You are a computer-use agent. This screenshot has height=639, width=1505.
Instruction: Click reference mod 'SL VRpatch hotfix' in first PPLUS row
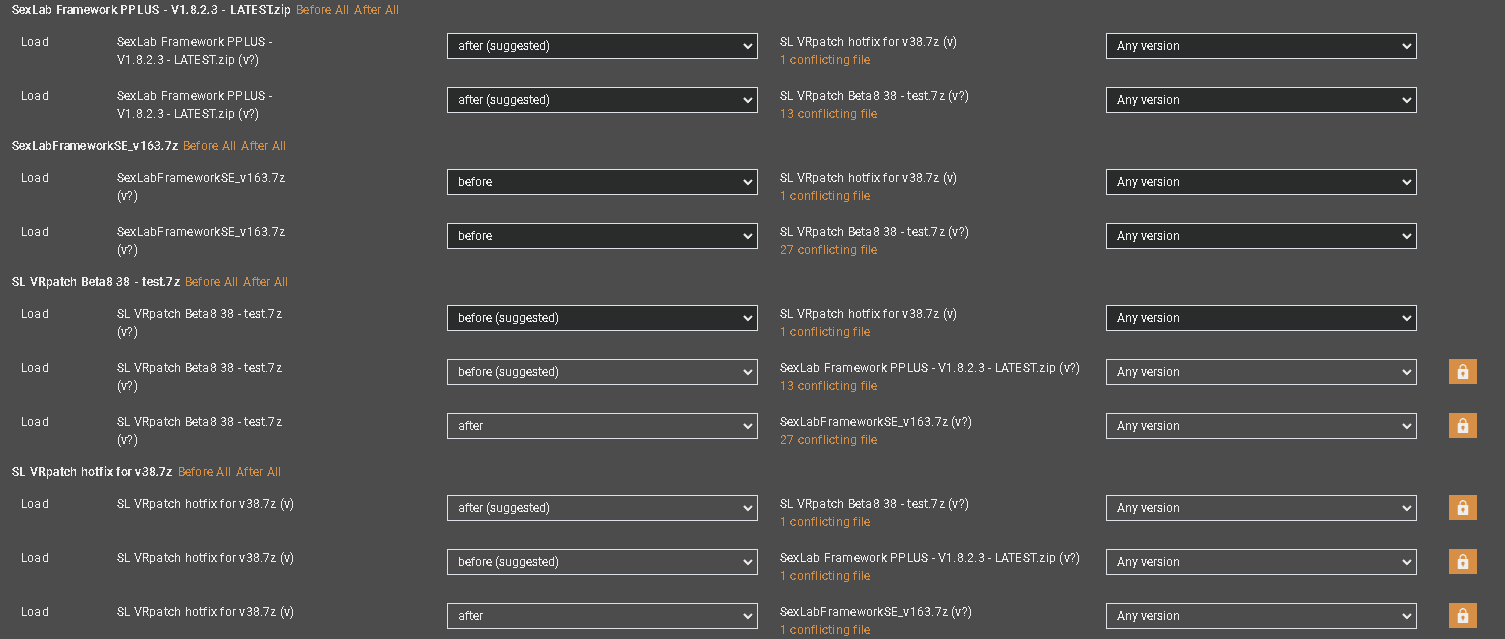click(868, 42)
